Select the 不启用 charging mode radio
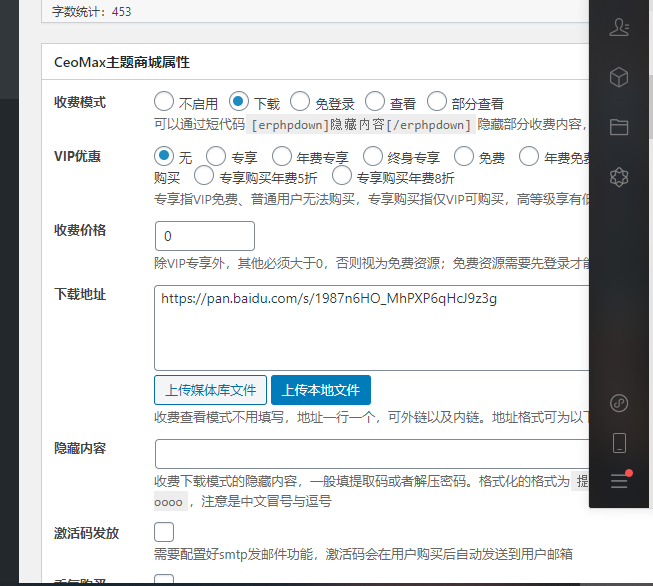This screenshot has width=653, height=586. tap(164, 102)
